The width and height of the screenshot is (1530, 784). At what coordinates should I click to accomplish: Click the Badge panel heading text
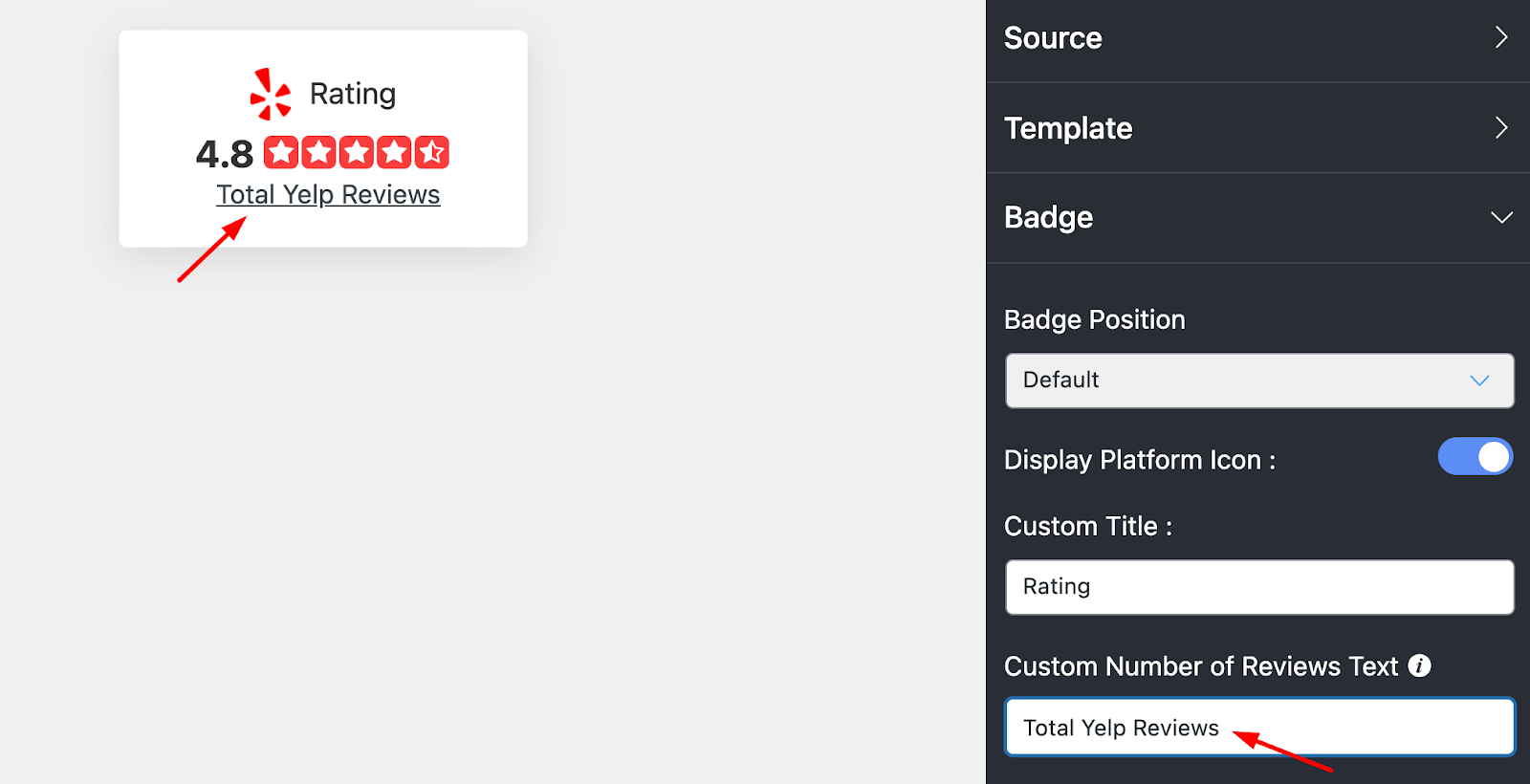tap(1048, 218)
